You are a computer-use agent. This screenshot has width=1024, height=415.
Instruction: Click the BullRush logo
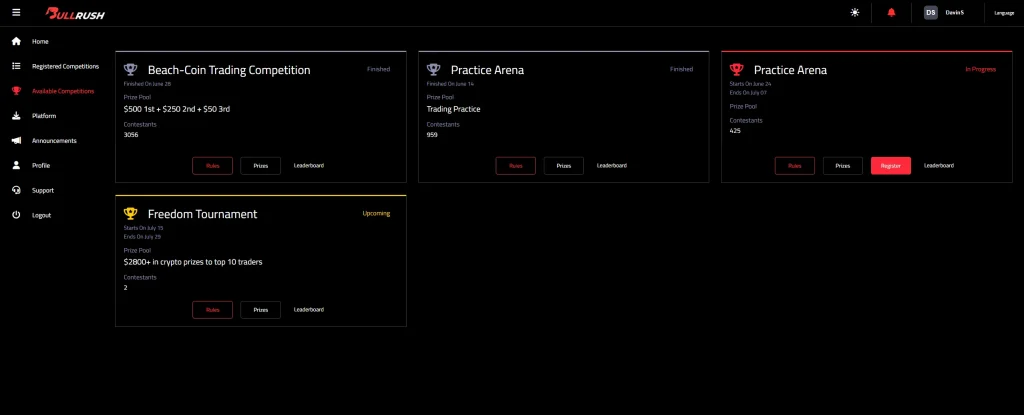75,13
